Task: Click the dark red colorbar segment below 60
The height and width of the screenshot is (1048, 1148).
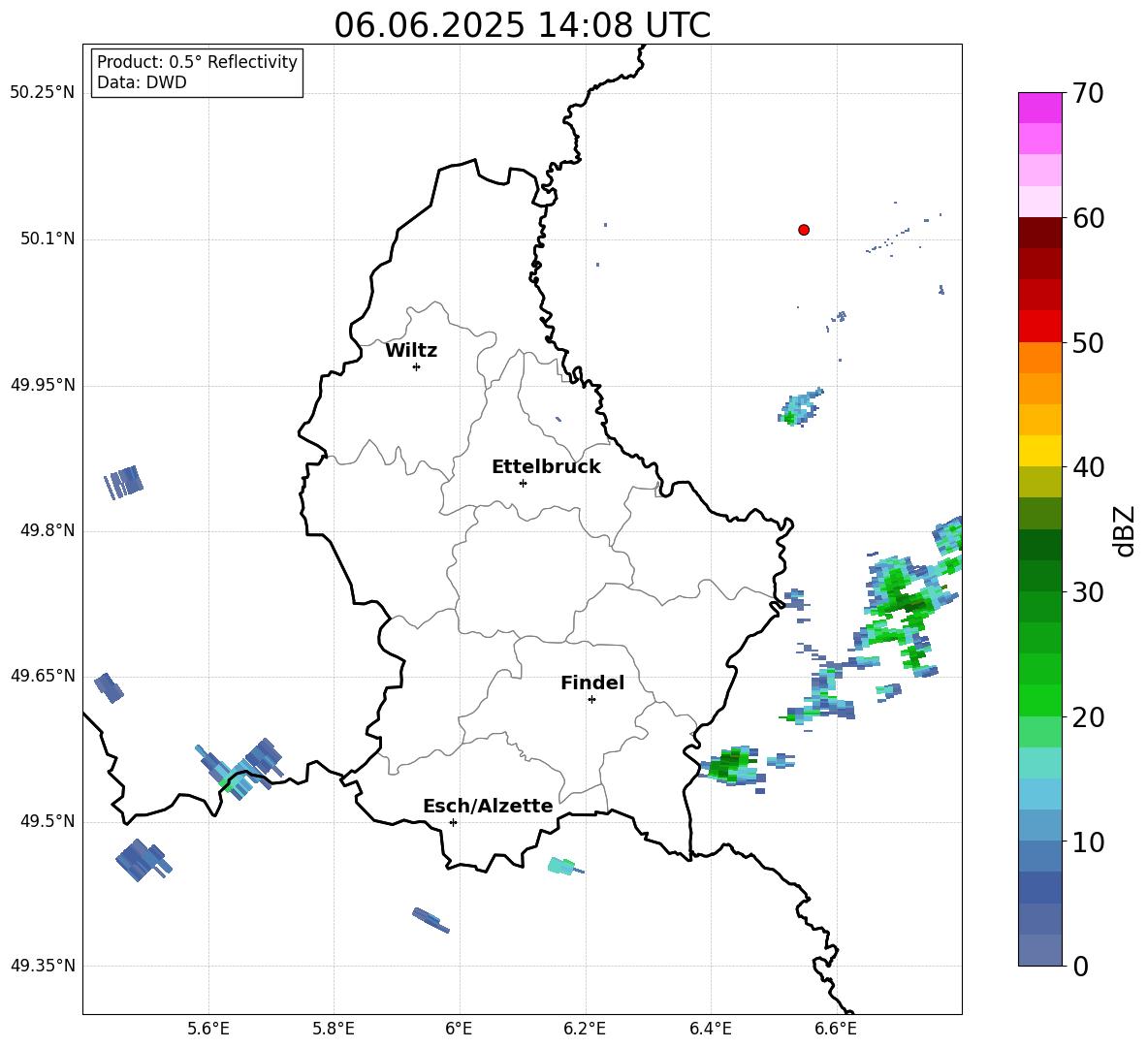Action: [1040, 233]
